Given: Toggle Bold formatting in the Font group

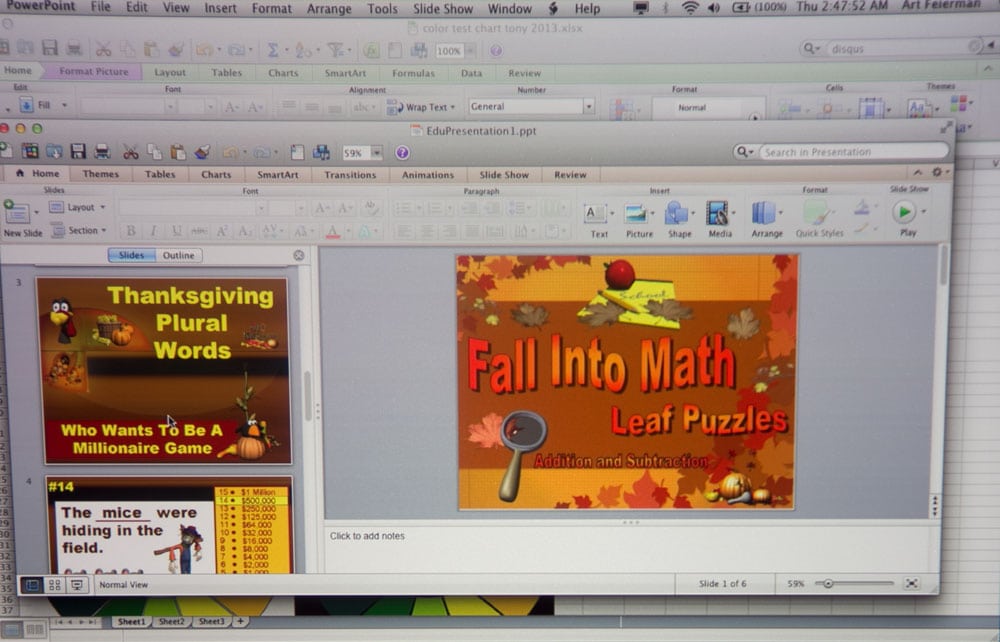Looking at the screenshot, I should (131, 231).
